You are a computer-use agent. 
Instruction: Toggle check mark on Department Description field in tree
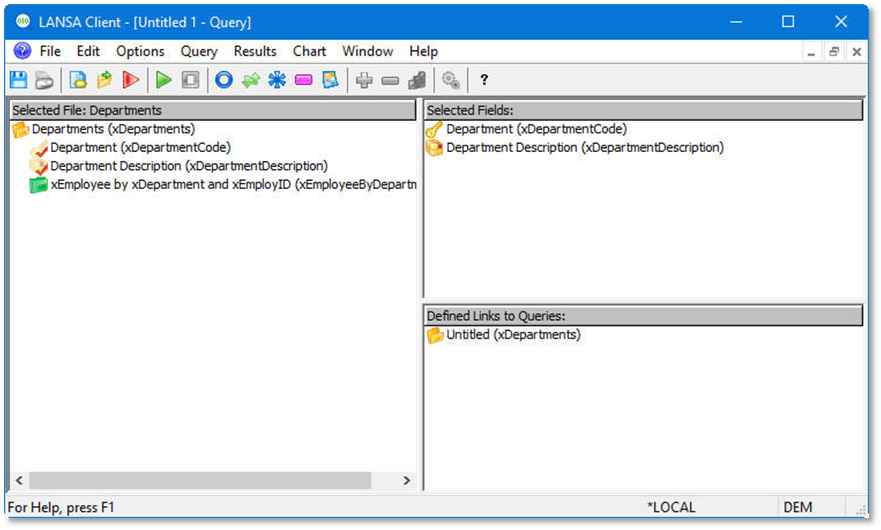coord(38,166)
